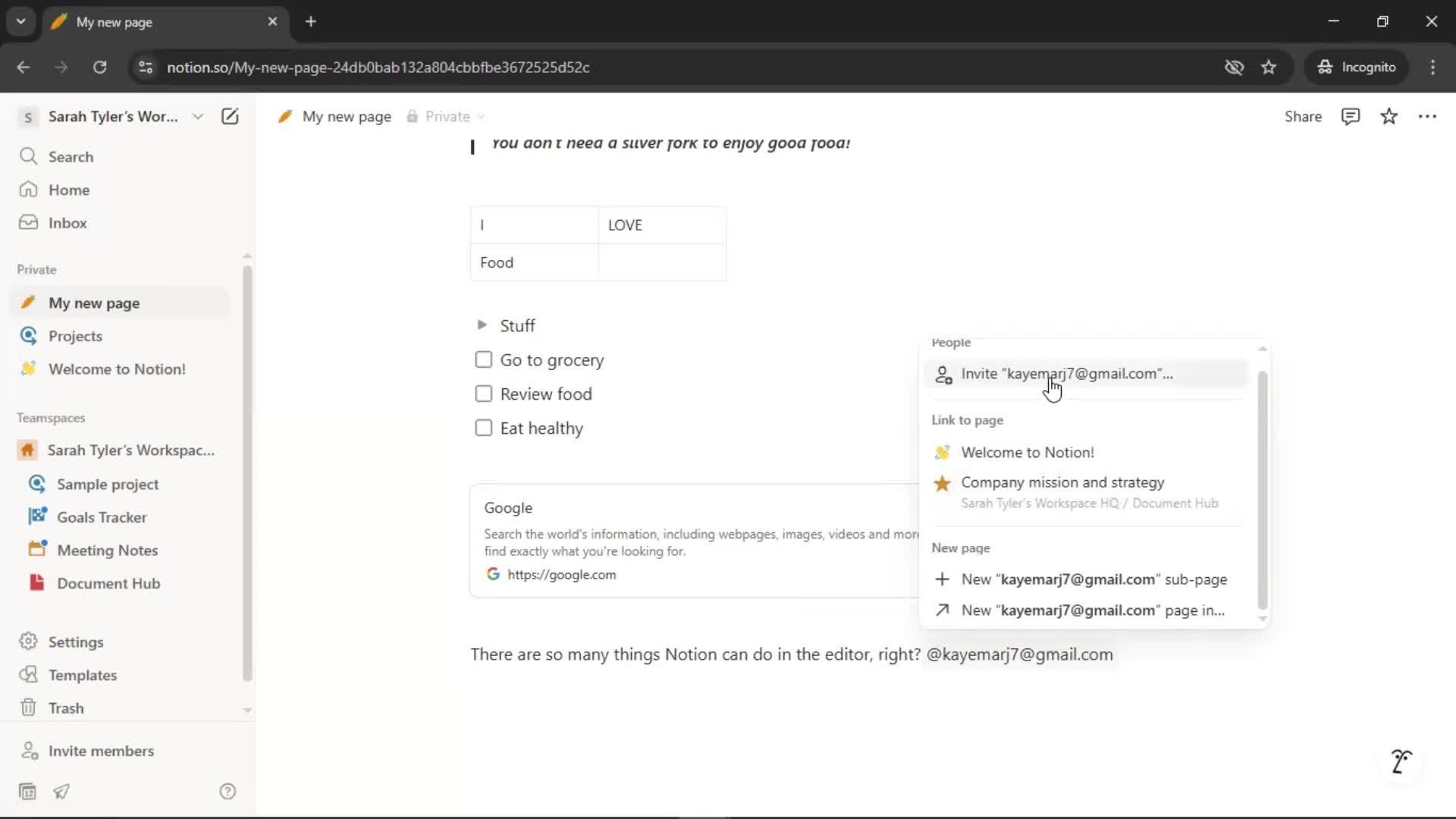Click the browser back arrow
The image size is (1456, 819).
point(24,67)
